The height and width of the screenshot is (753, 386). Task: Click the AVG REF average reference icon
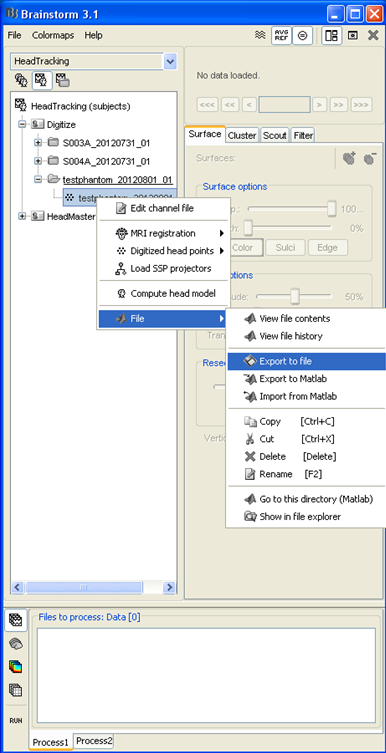click(x=281, y=36)
